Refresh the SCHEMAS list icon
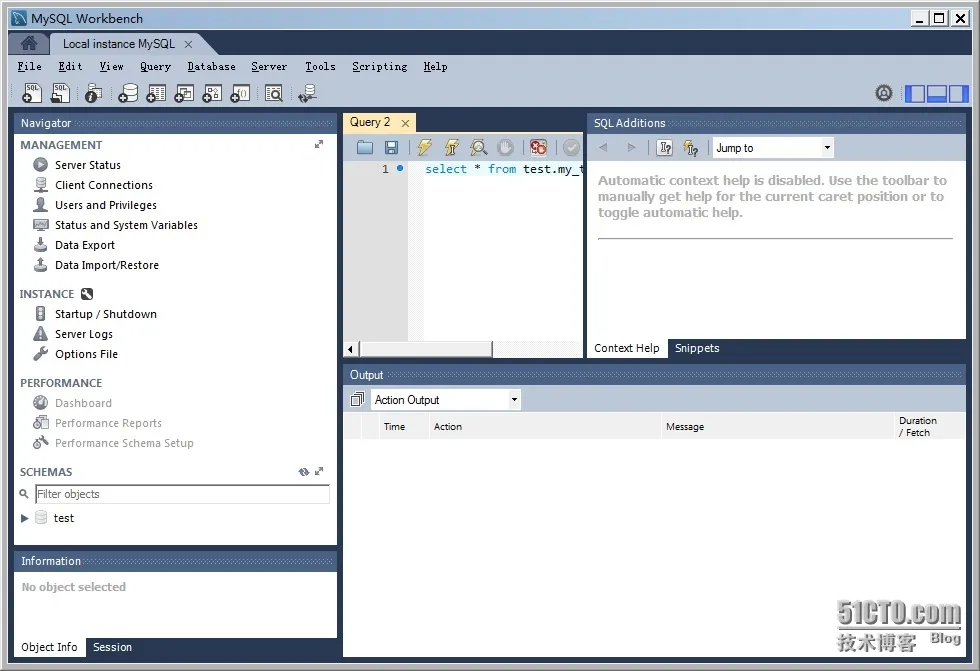This screenshot has height=671, width=980. (304, 472)
